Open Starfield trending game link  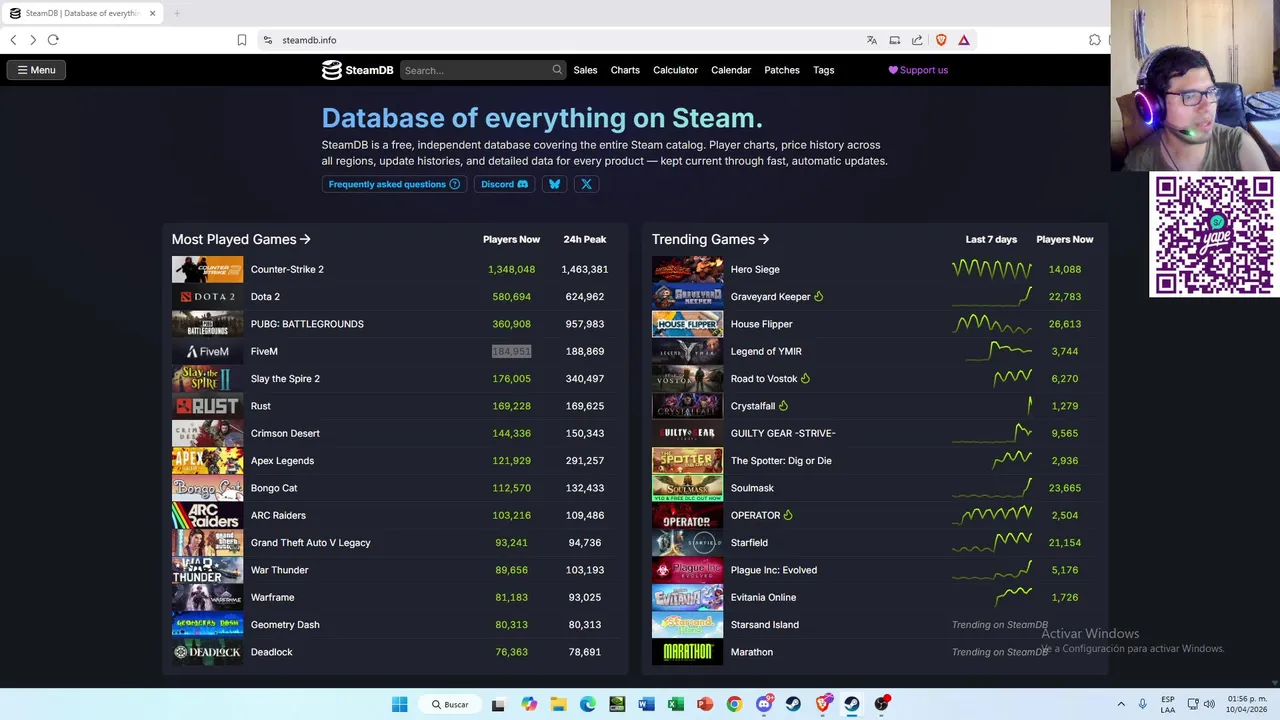(749, 543)
